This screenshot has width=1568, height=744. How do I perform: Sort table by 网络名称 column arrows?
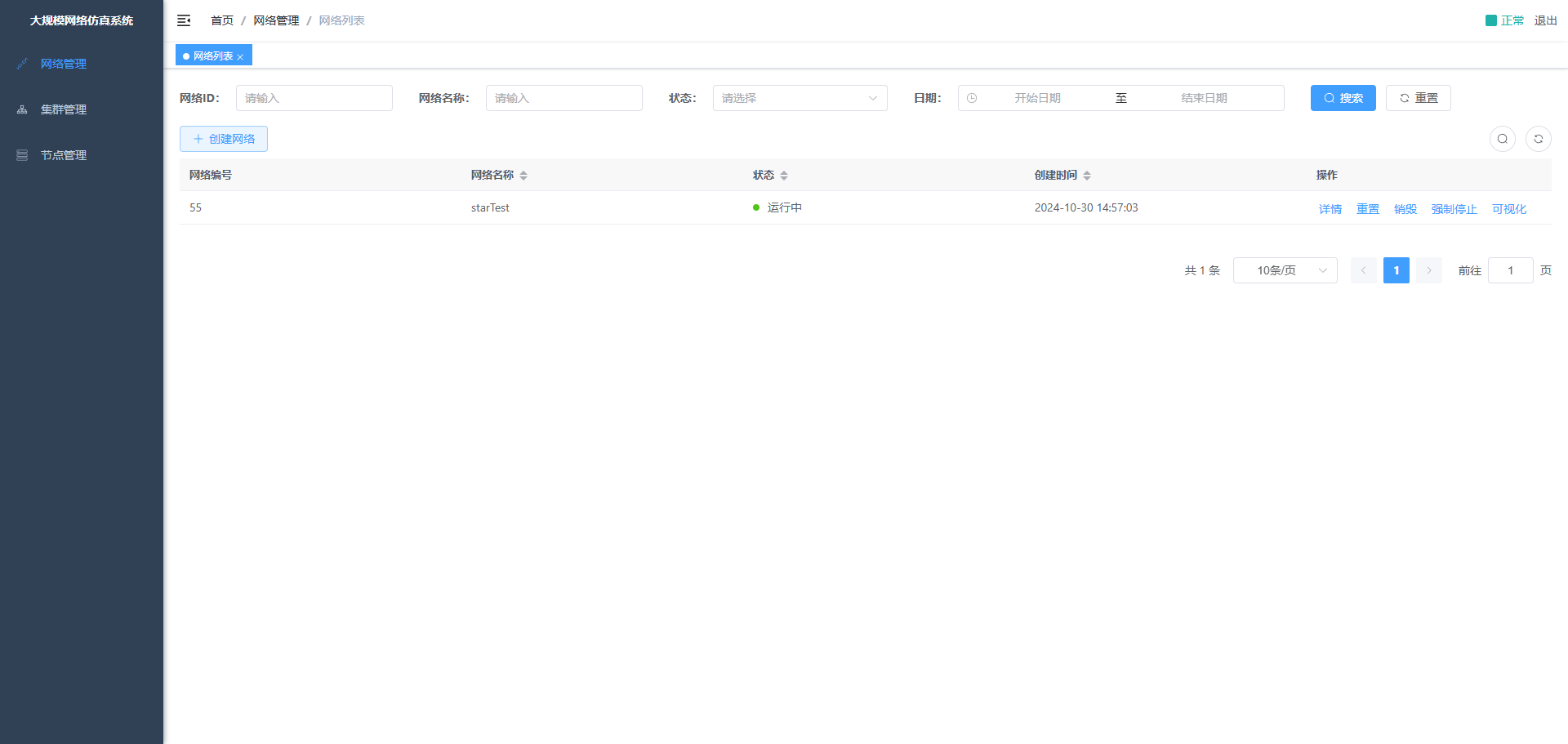coord(523,176)
